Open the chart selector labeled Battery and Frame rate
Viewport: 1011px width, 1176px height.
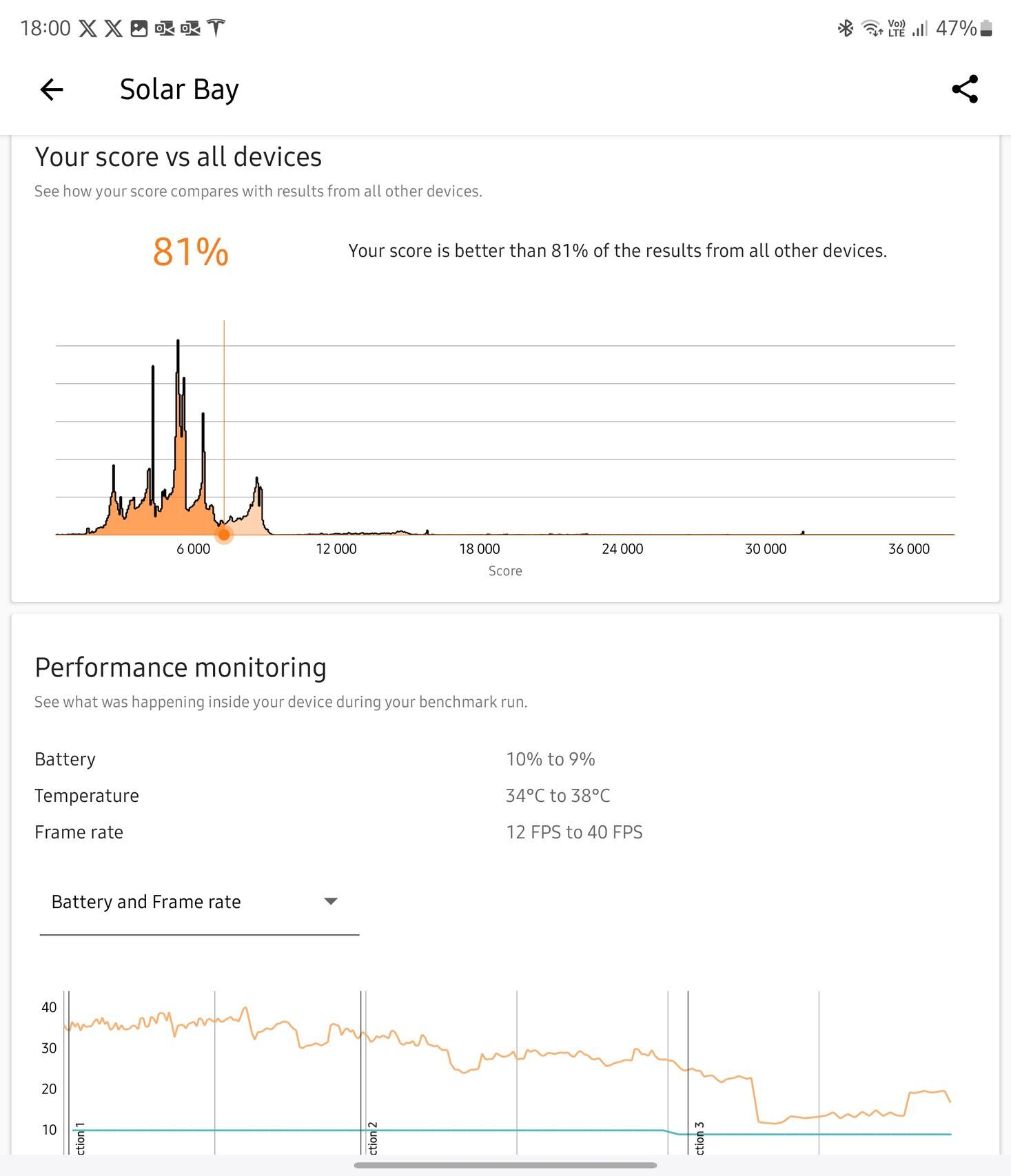pyautogui.click(x=146, y=902)
